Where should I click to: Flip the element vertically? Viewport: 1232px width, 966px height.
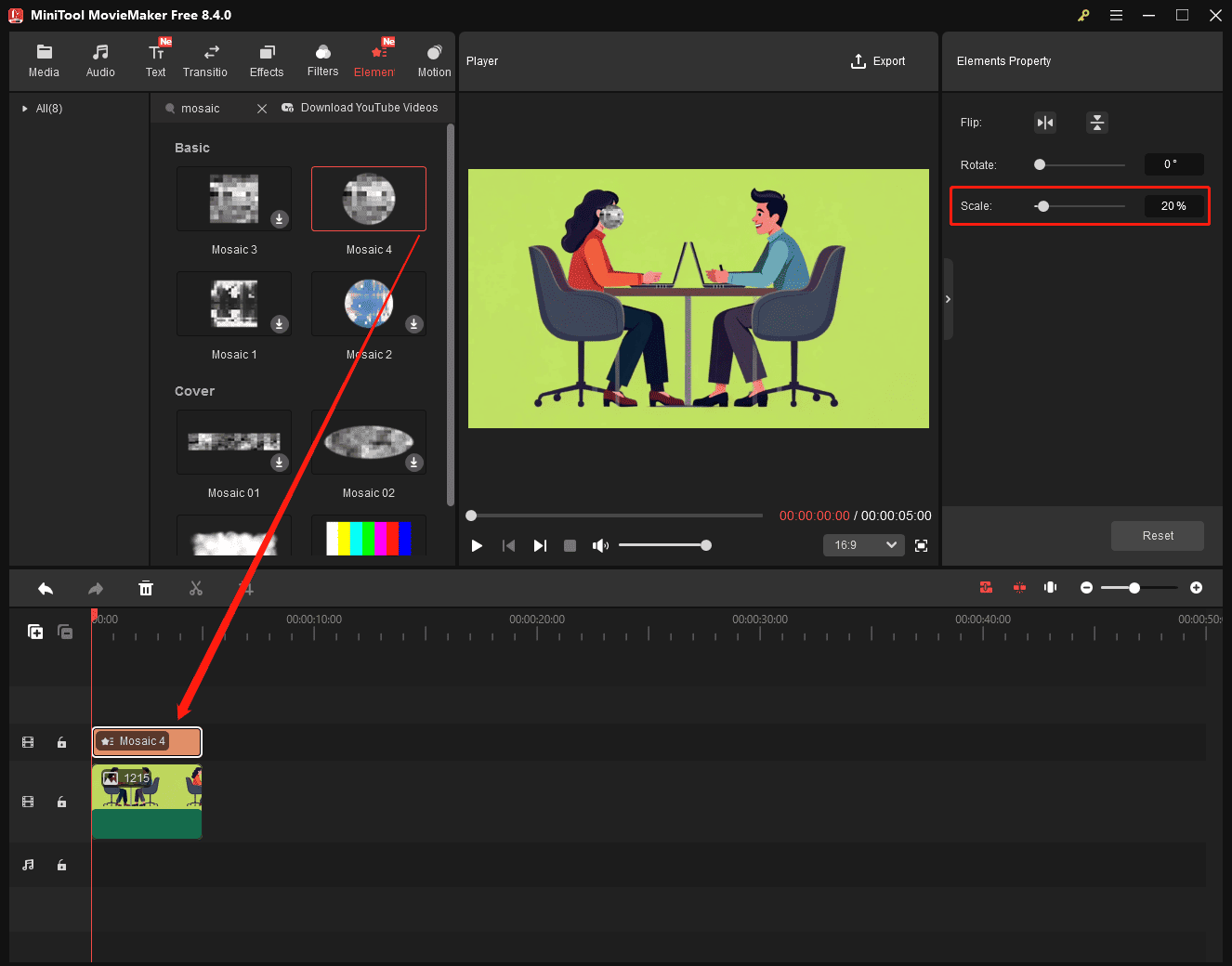[x=1097, y=122]
